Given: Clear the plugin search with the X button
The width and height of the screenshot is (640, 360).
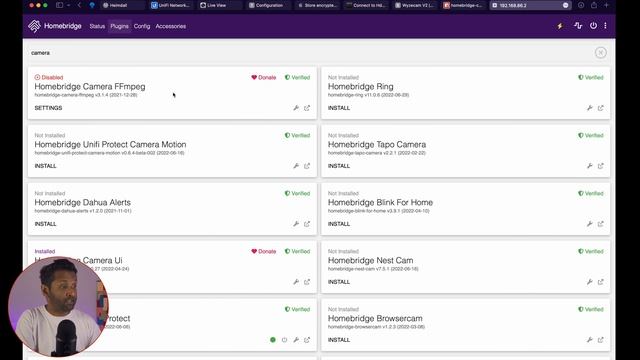Looking at the screenshot, I should pos(600,53).
